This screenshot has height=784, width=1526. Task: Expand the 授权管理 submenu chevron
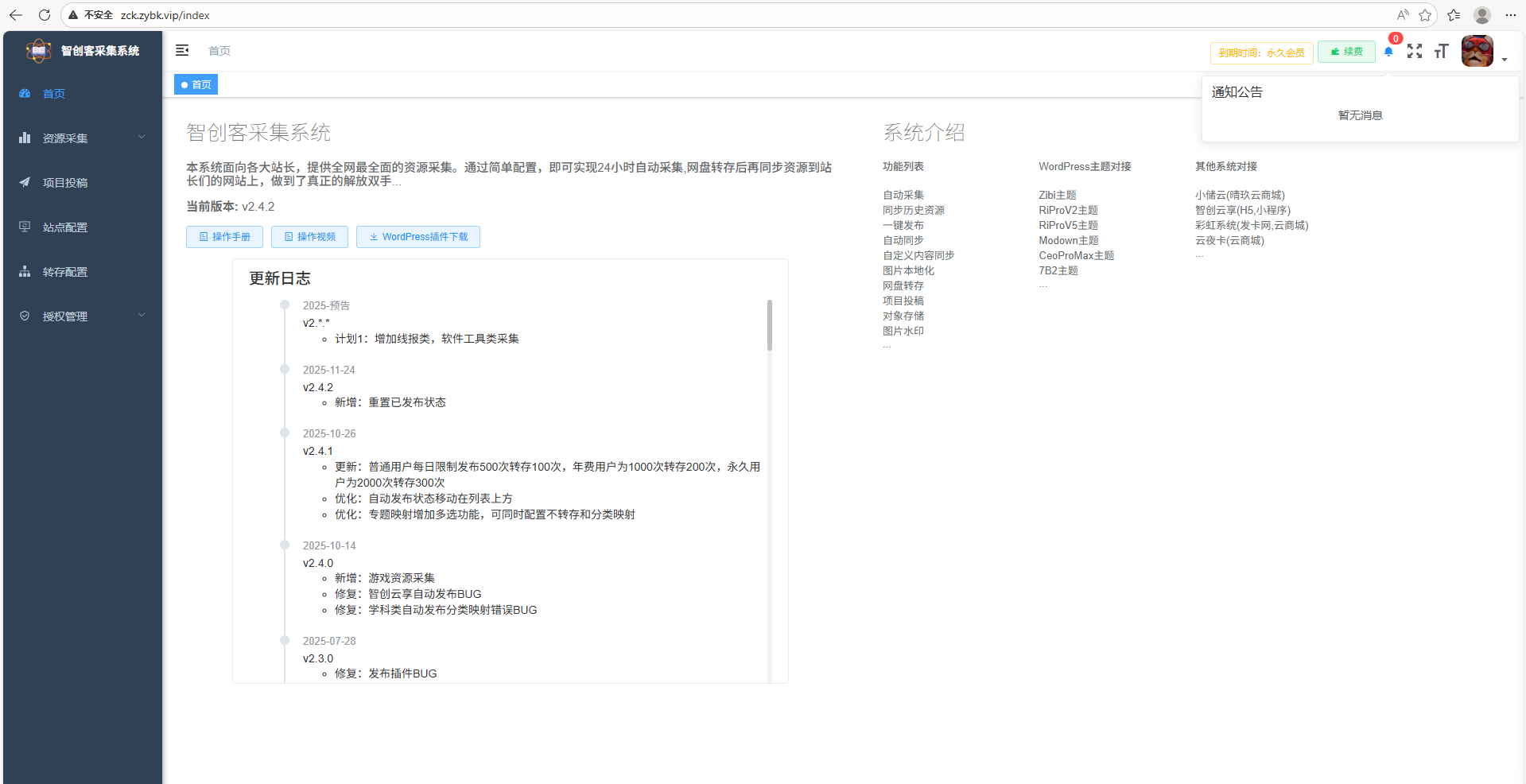point(142,316)
